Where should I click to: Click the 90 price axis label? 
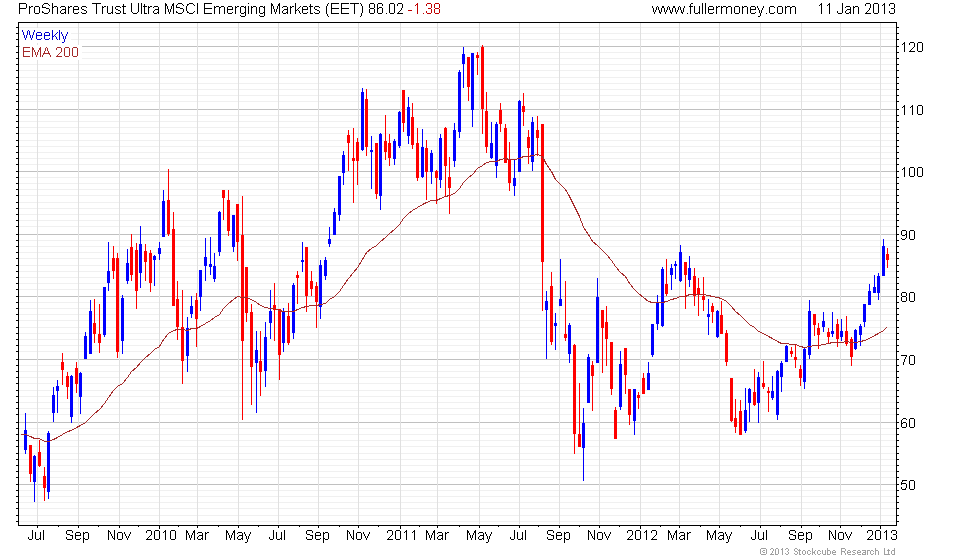(x=908, y=236)
